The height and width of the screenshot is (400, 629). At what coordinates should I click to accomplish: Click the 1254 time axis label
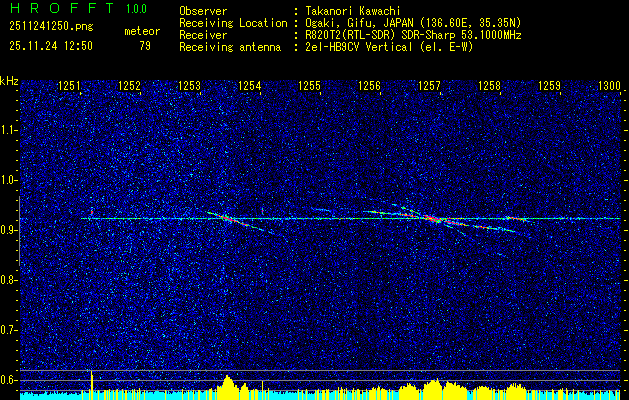[250, 86]
